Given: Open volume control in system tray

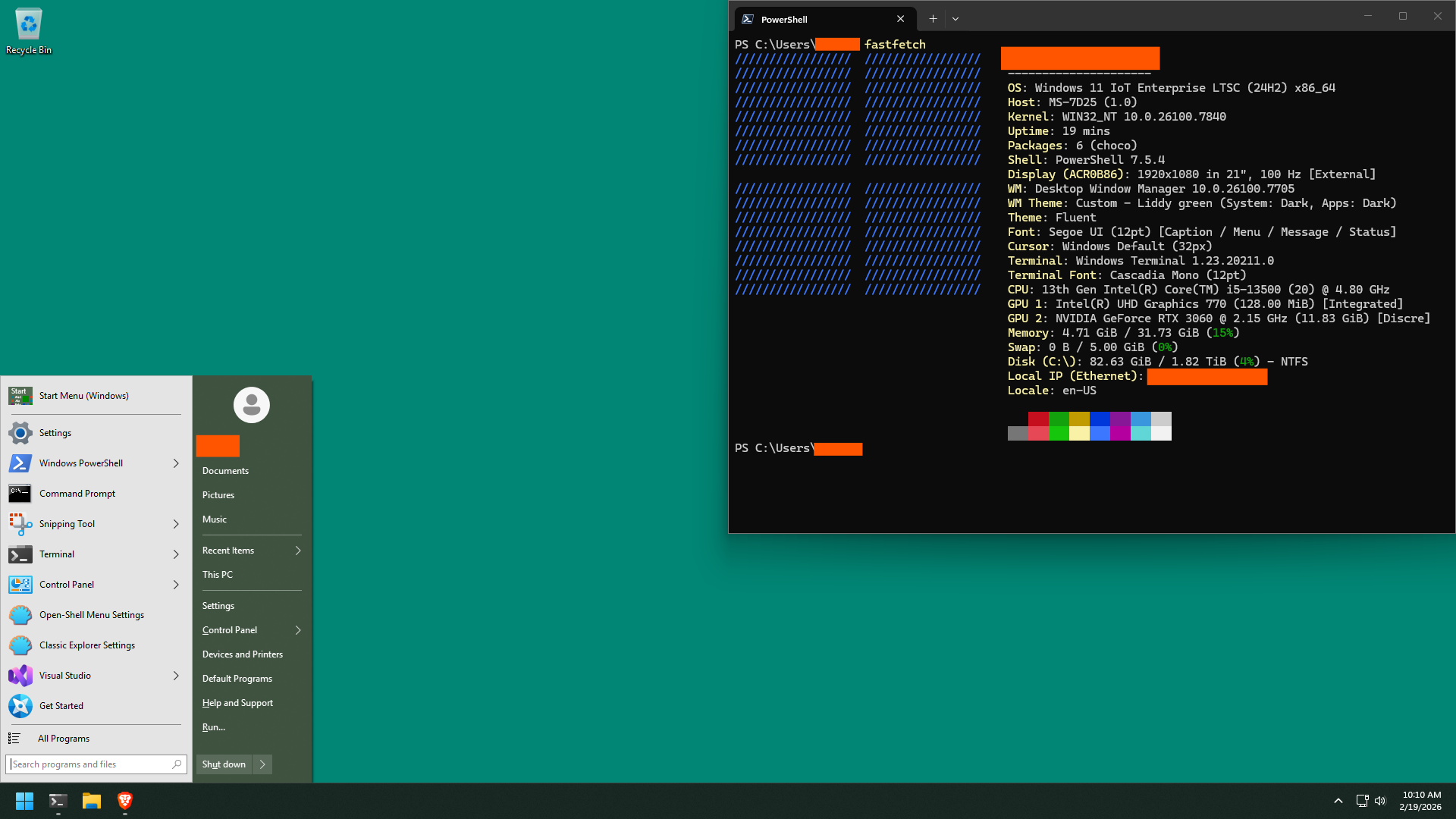Looking at the screenshot, I should point(1380,801).
